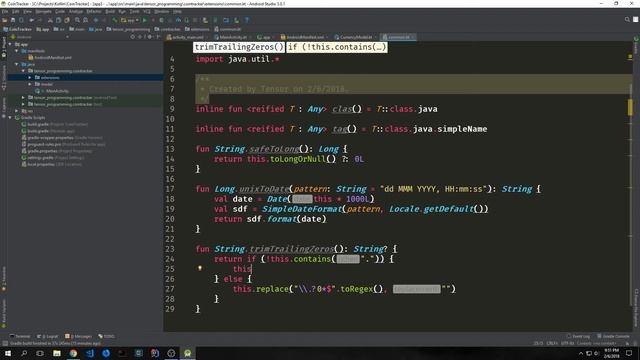Click the Undo toolbar arrow

tap(31, 20)
